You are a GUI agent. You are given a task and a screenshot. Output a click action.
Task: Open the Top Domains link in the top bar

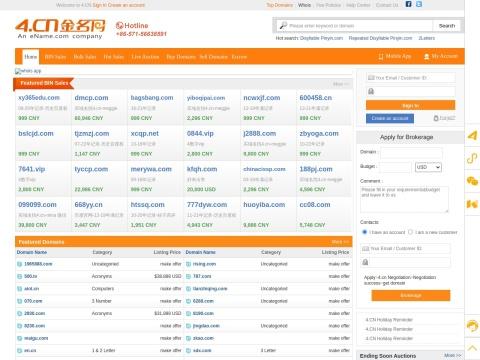[x=279, y=5]
